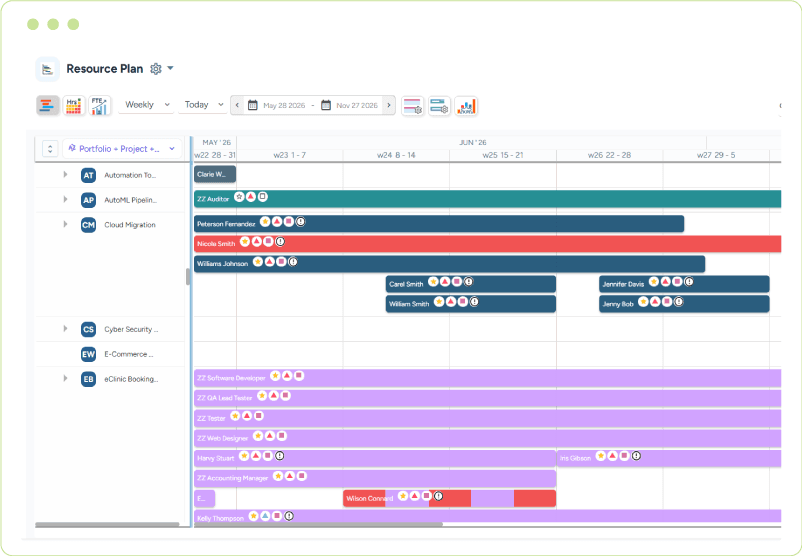
Task: Open the Today dropdown
Action: click(x=204, y=104)
